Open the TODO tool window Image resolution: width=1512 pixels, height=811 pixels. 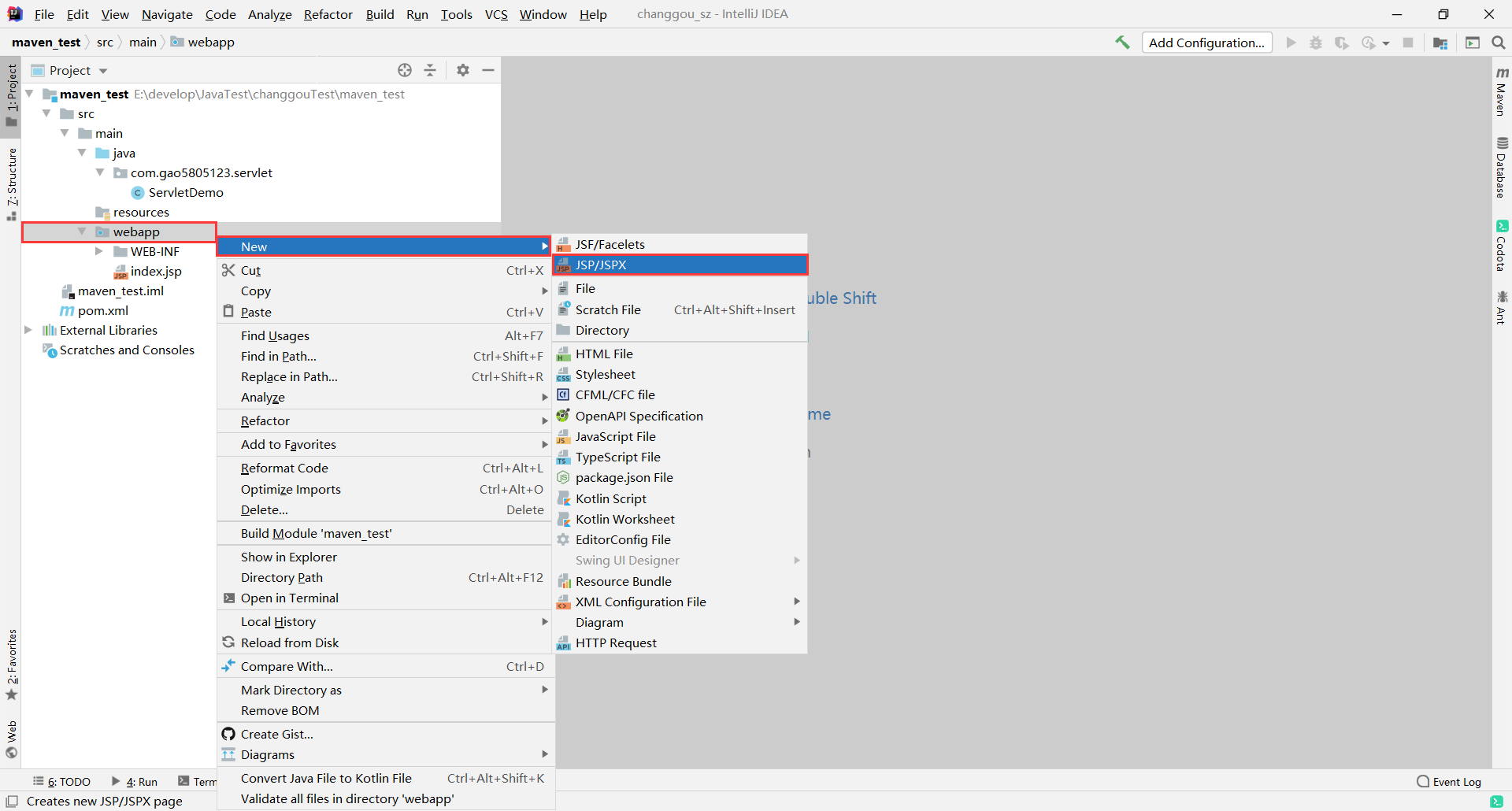61,781
